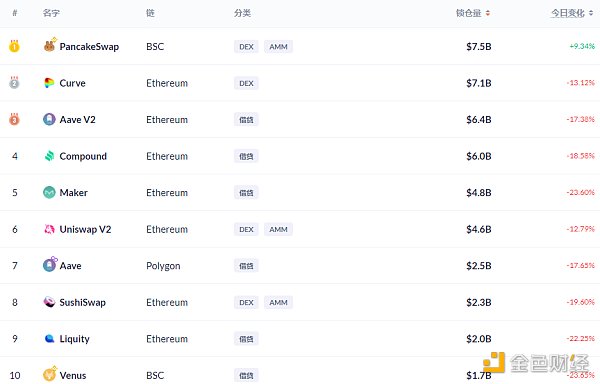Click the Maker teal logo icon
This screenshot has height=384, width=600.
tap(49, 192)
